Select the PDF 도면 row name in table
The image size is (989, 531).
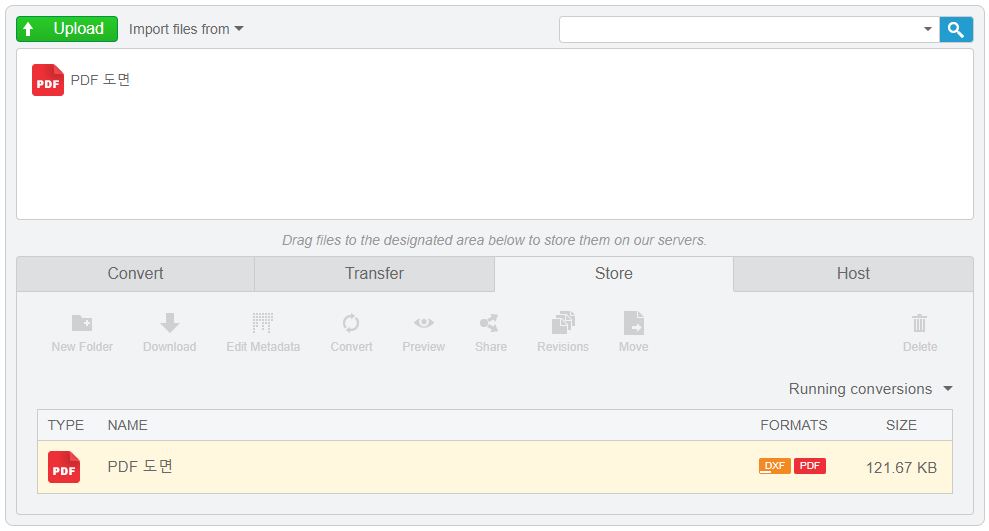pyautogui.click(x=140, y=467)
